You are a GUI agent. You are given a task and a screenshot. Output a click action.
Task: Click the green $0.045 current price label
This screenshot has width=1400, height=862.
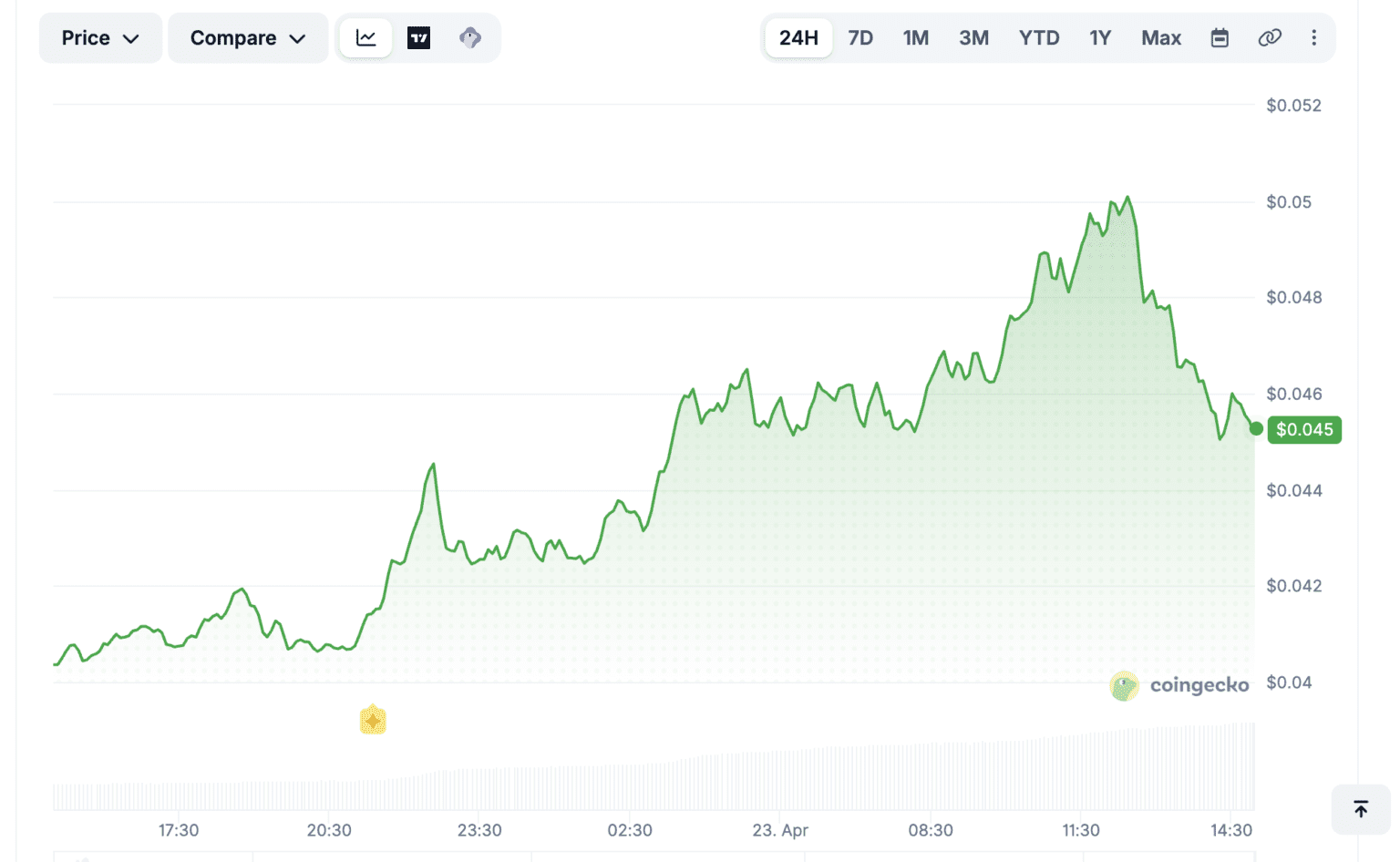point(1304,429)
